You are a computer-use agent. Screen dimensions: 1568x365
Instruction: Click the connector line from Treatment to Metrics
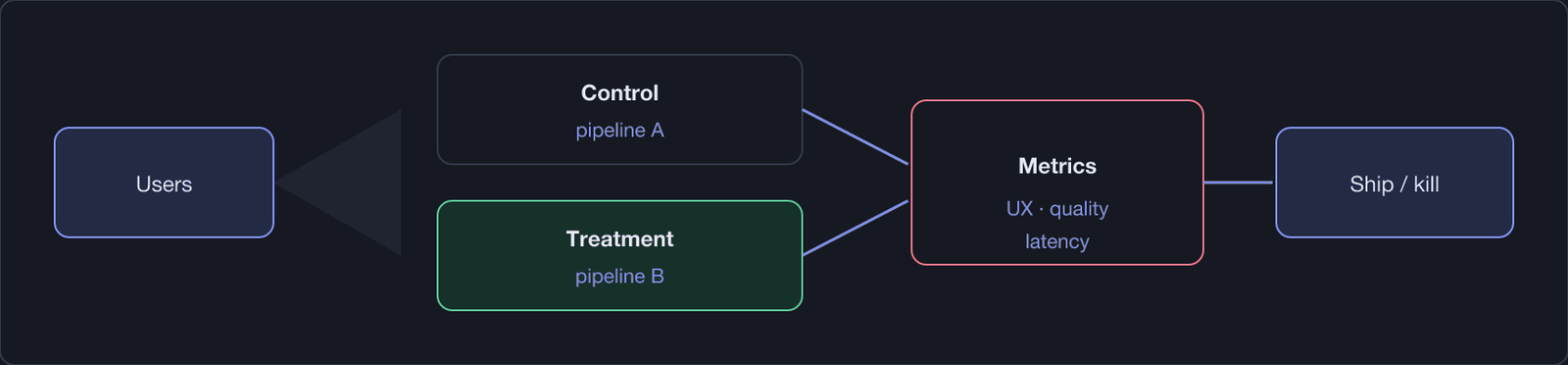(856, 228)
